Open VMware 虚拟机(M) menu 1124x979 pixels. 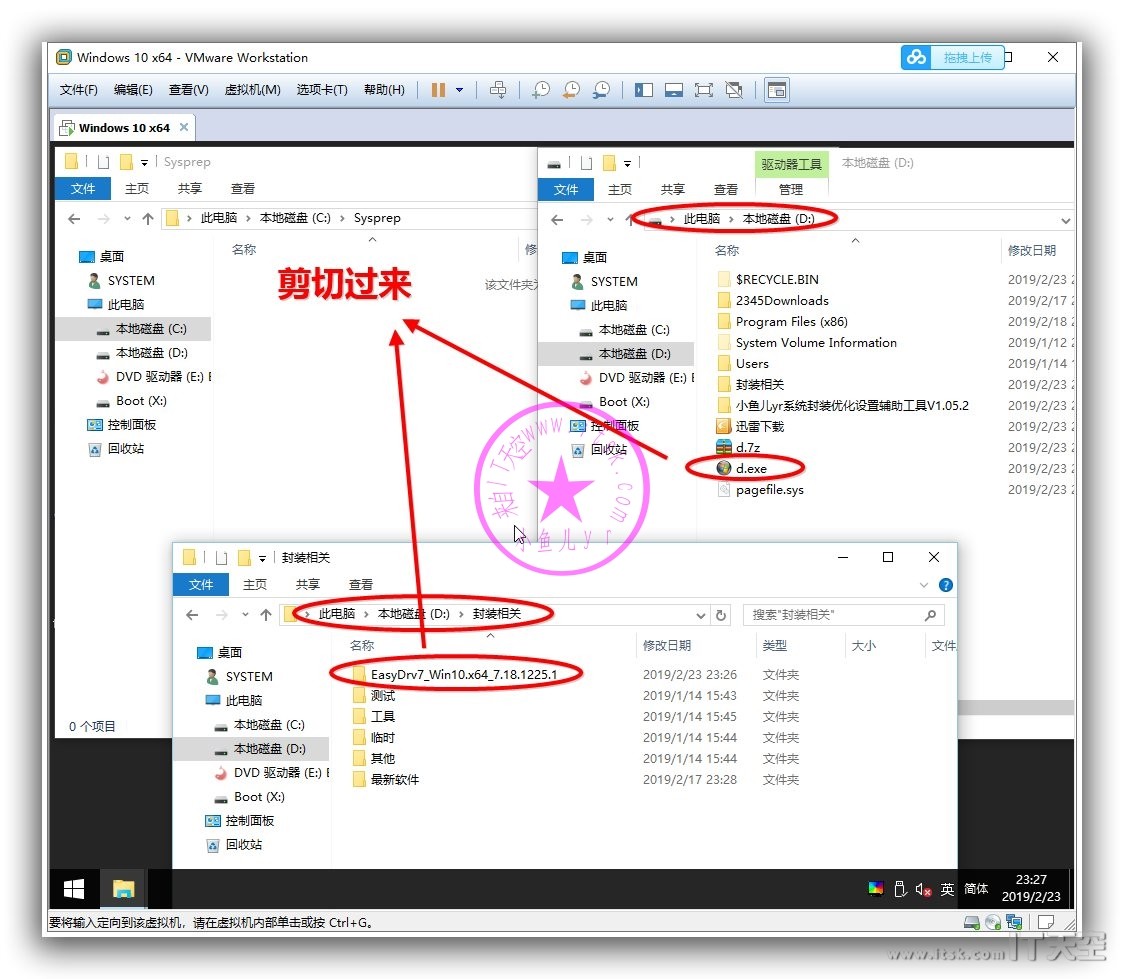(x=252, y=90)
